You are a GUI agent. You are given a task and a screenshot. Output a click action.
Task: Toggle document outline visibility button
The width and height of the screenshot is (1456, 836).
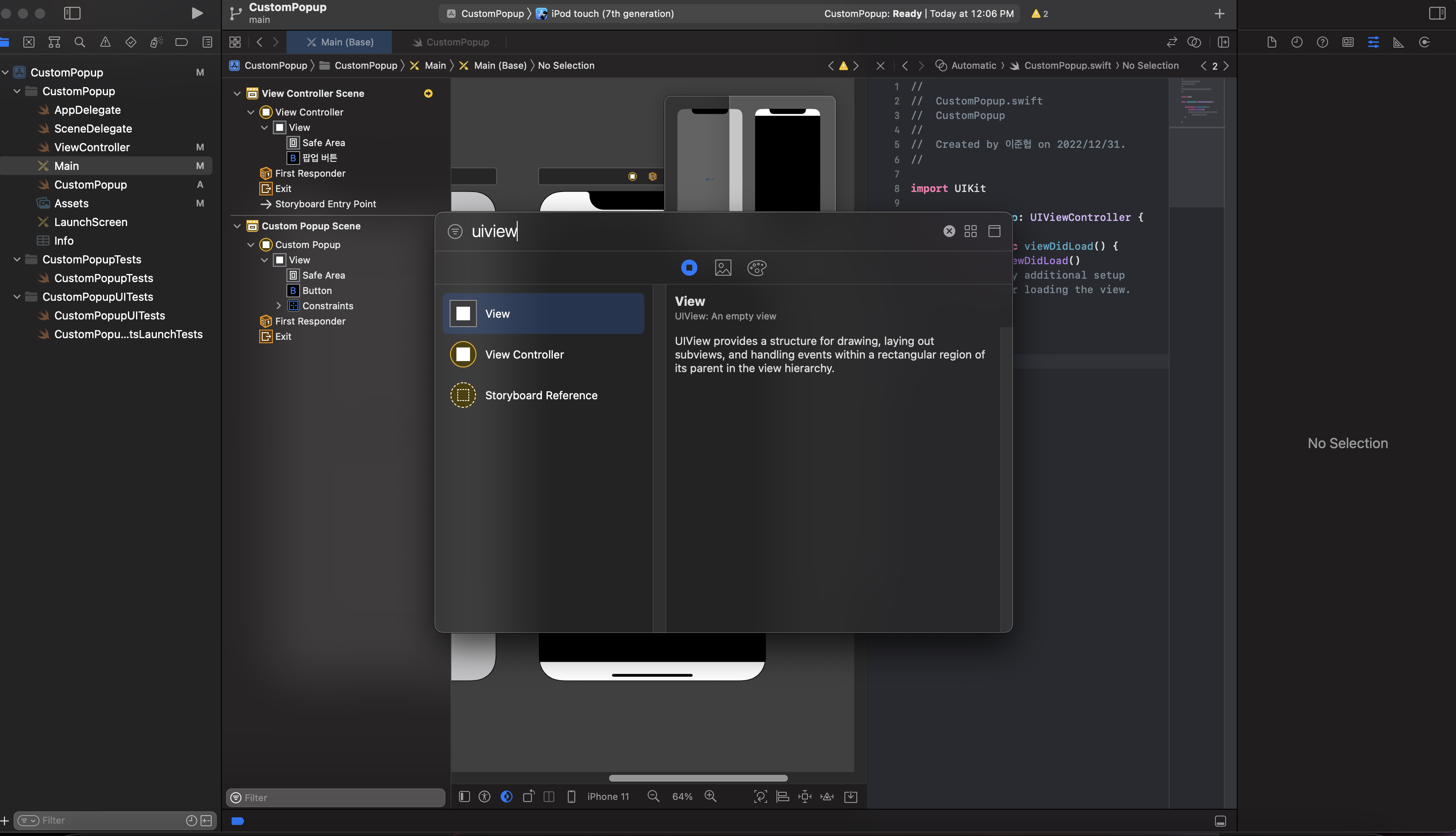(x=464, y=796)
